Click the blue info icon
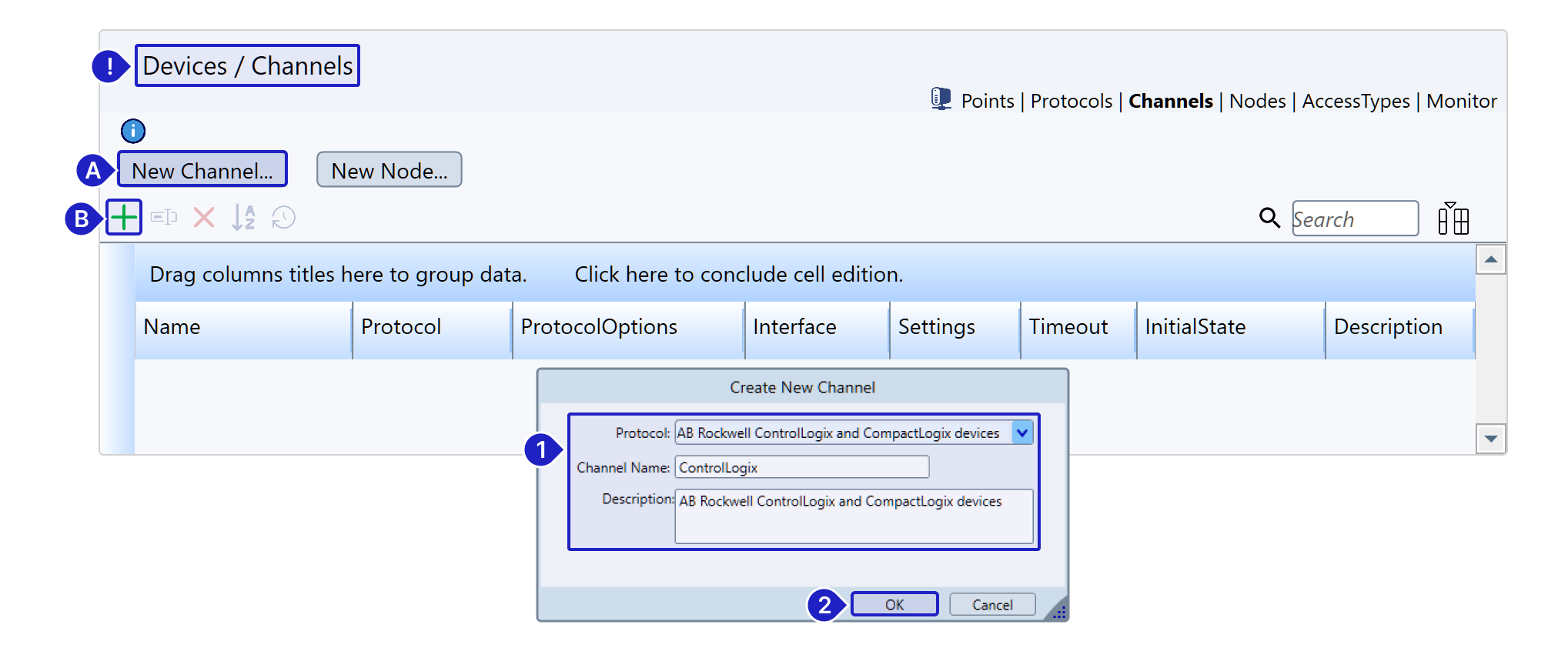 click(x=133, y=131)
